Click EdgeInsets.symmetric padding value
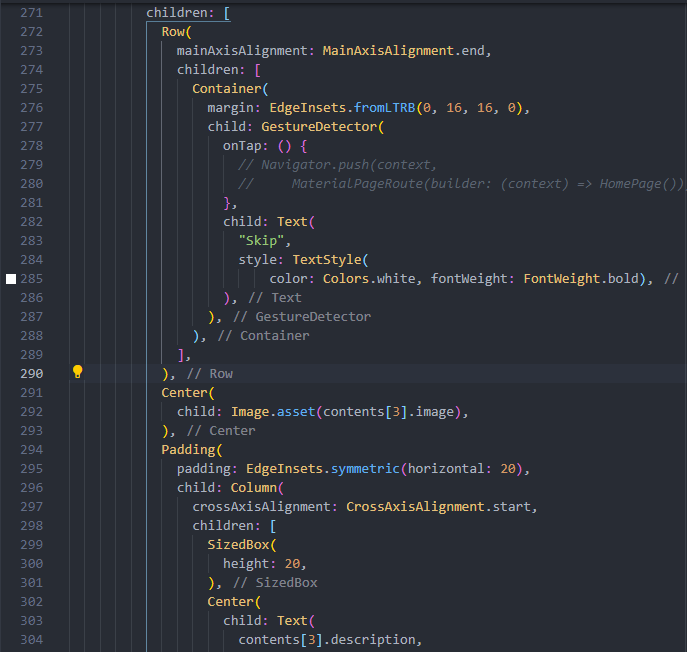 pos(322,469)
